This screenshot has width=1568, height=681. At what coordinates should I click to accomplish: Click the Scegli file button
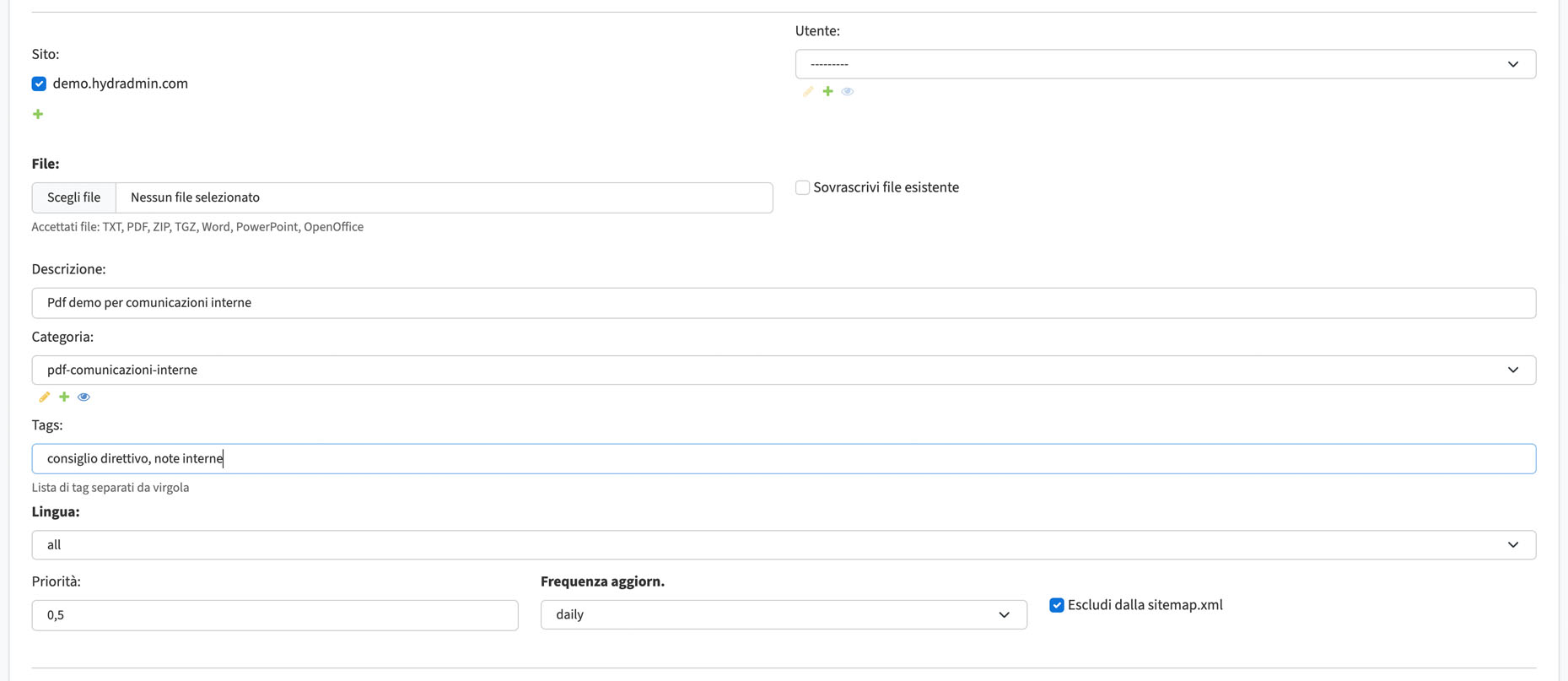point(74,197)
